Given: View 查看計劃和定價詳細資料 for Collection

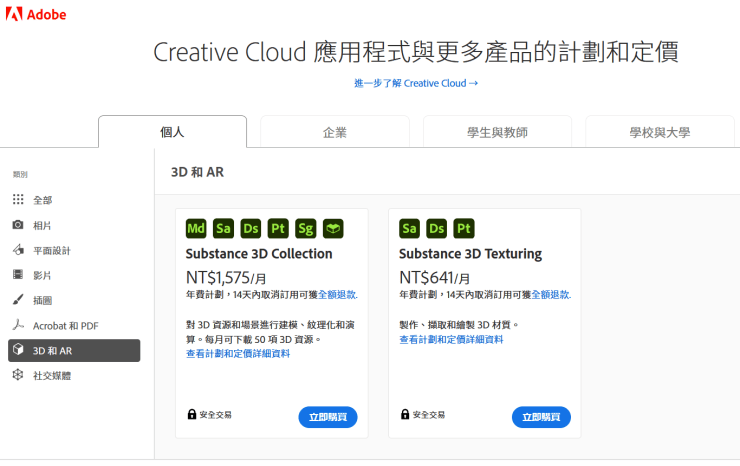Looking at the screenshot, I should [x=238, y=354].
